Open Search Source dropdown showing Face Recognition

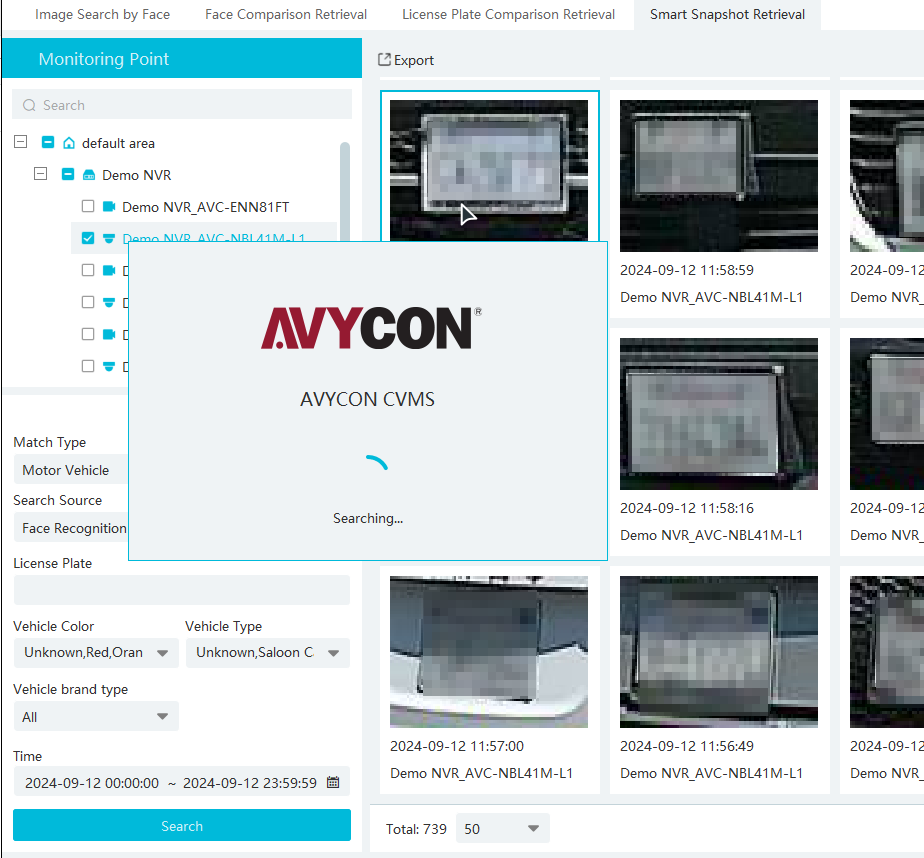[71, 528]
